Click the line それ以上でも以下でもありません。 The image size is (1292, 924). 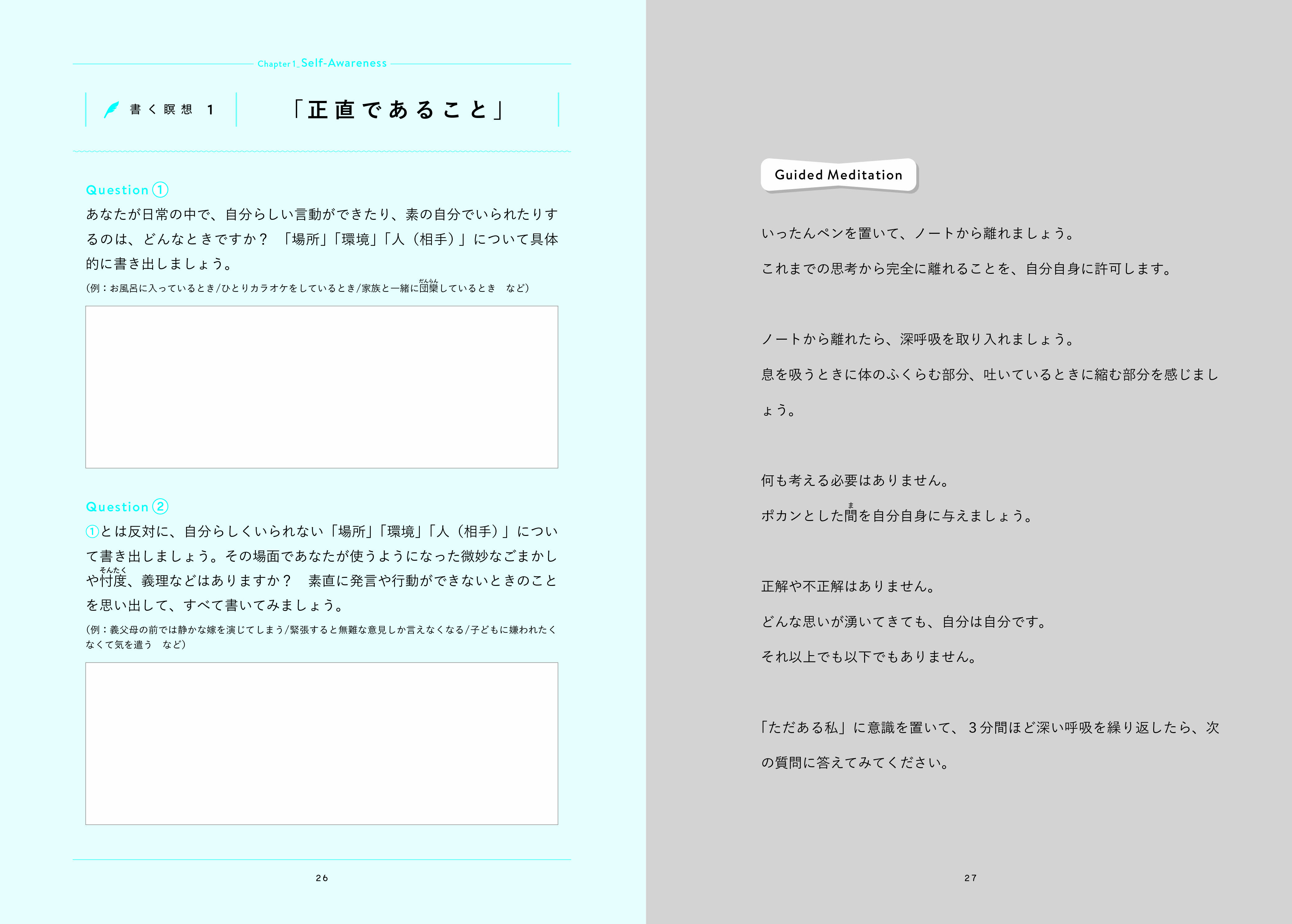click(x=869, y=657)
